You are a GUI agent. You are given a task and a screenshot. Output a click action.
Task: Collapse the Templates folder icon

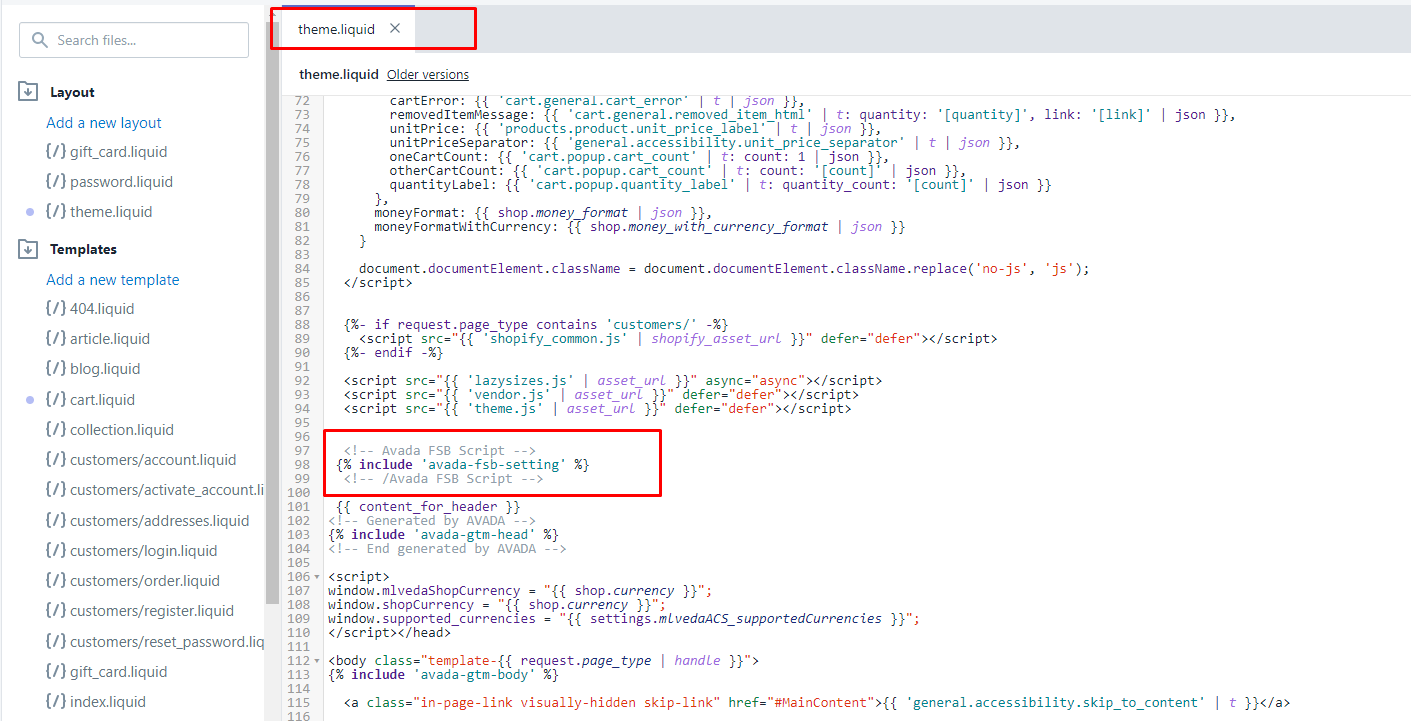pos(28,249)
